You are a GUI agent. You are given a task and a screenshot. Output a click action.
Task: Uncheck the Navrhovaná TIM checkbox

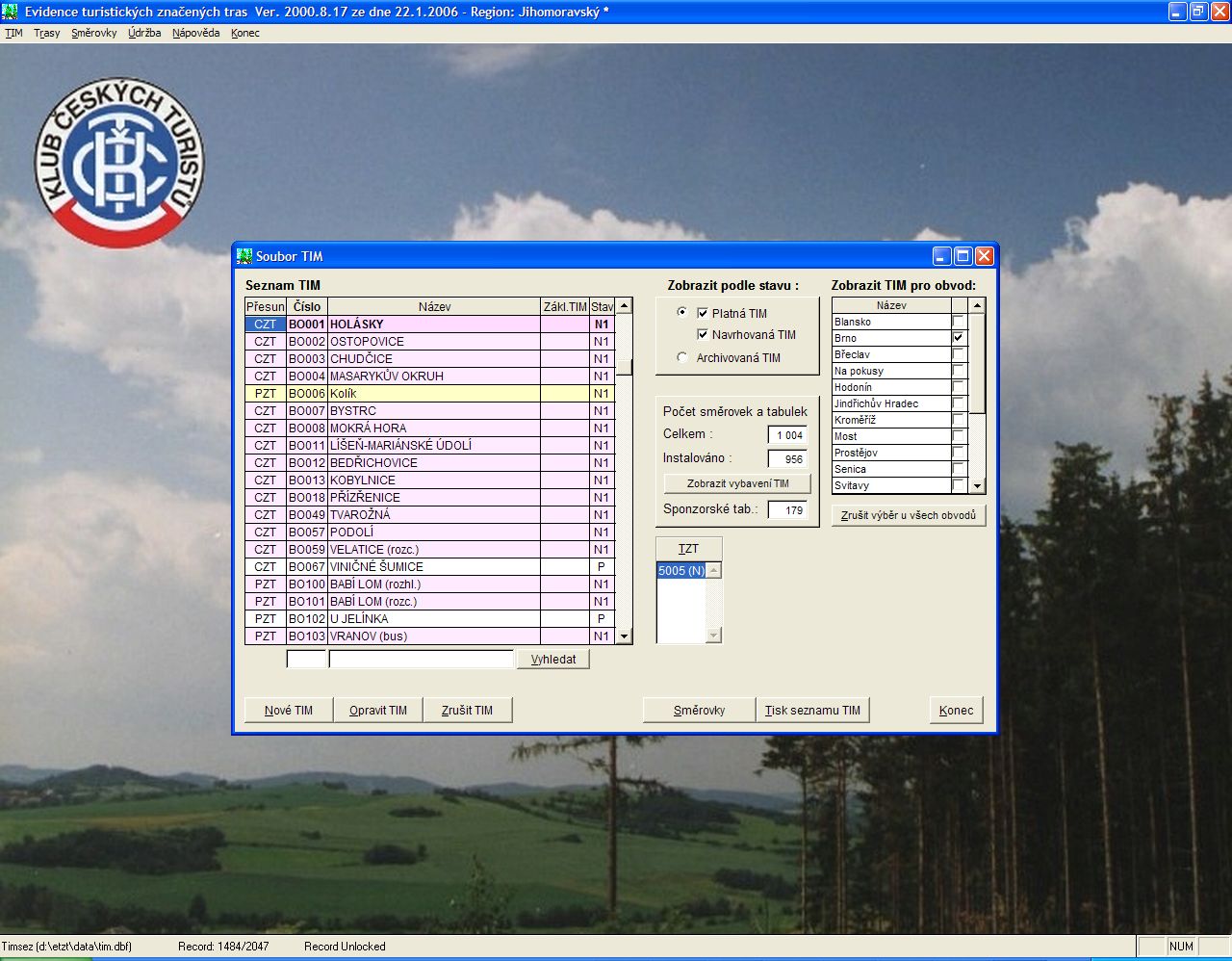tap(703, 335)
